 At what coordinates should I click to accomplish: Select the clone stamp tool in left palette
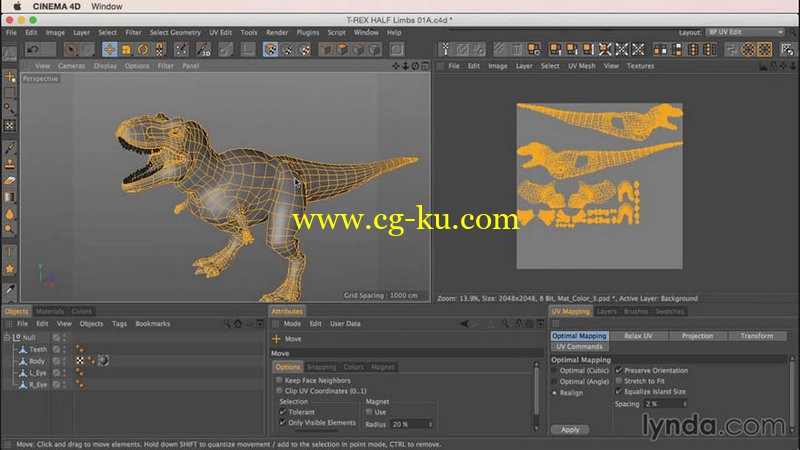(x=10, y=164)
